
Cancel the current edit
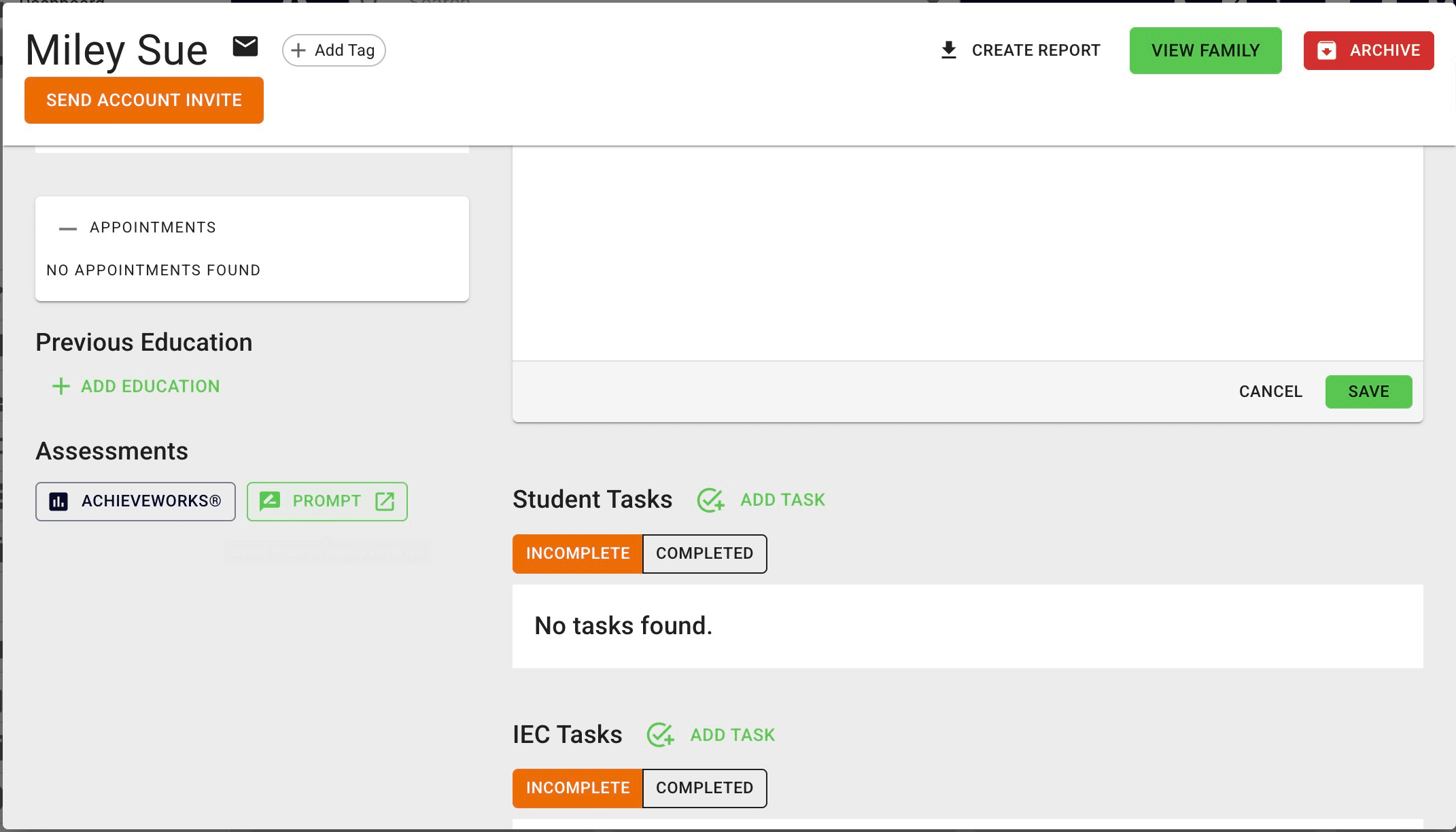pos(1270,392)
